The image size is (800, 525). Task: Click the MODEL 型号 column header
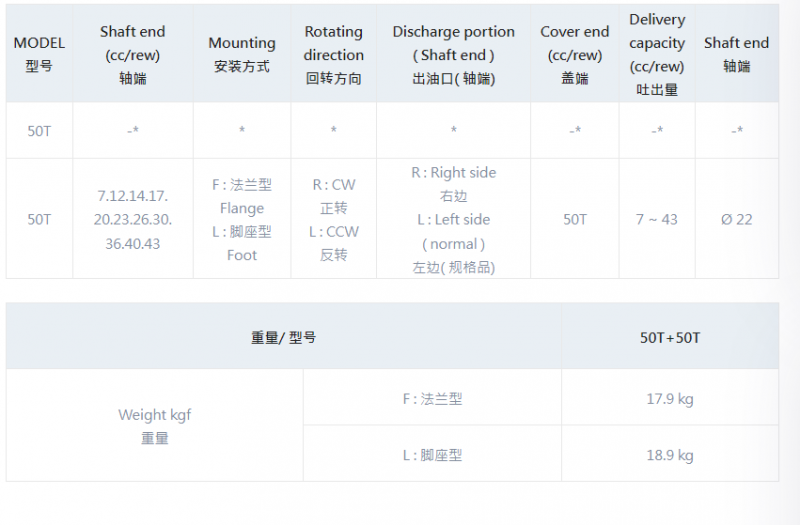[39, 54]
